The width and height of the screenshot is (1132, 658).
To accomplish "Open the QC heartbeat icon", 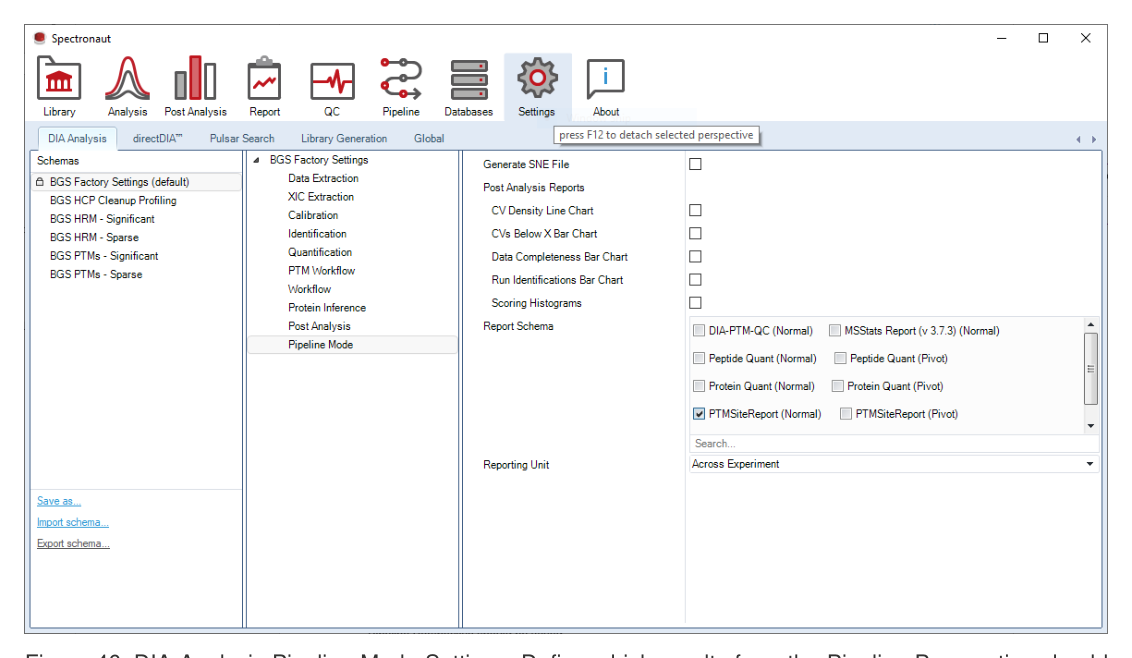I will tap(332, 80).
